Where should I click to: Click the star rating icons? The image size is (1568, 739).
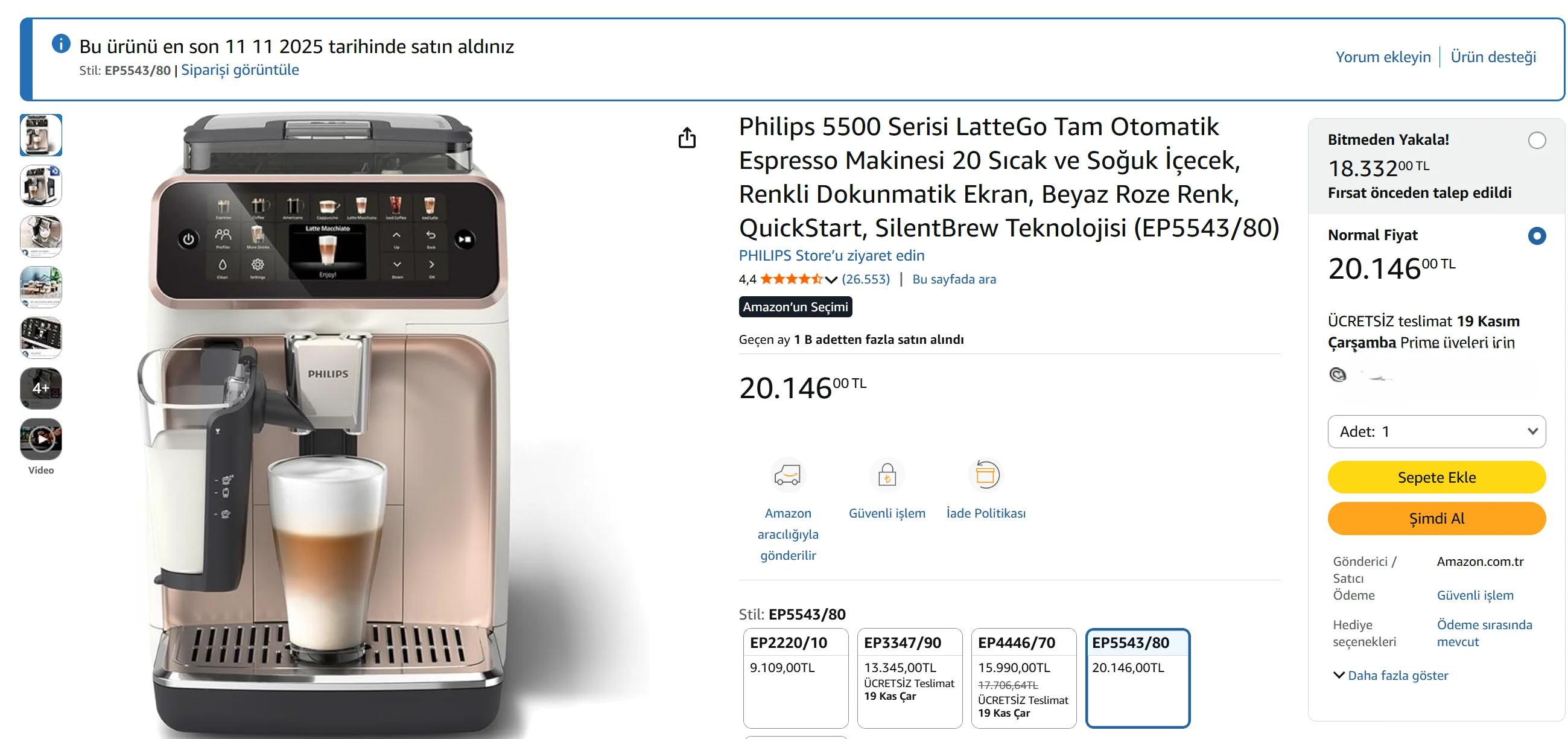791,279
